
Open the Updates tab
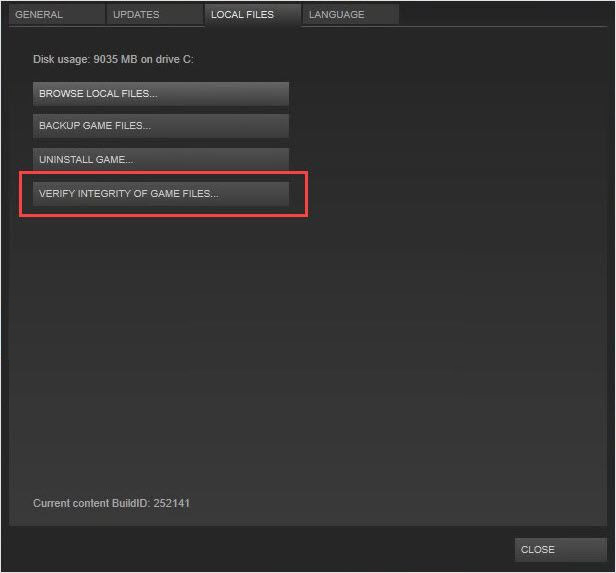[x=155, y=15]
